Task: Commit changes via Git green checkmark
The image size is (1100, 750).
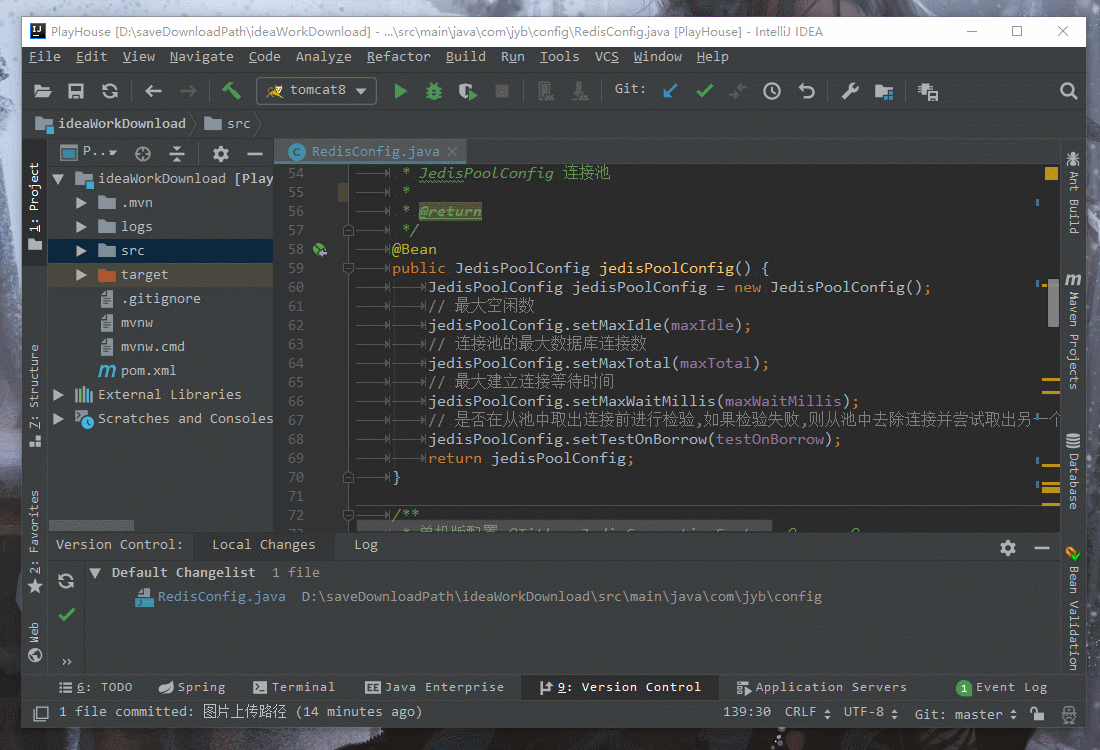Action: pyautogui.click(x=705, y=91)
